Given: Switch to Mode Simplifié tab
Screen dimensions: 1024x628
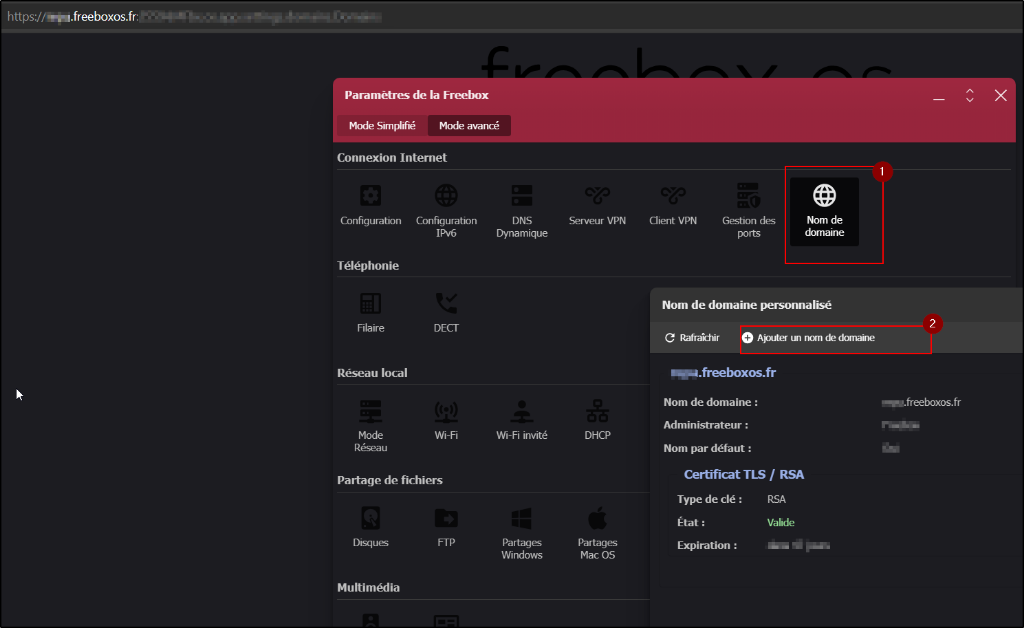Looking at the screenshot, I should (x=382, y=125).
